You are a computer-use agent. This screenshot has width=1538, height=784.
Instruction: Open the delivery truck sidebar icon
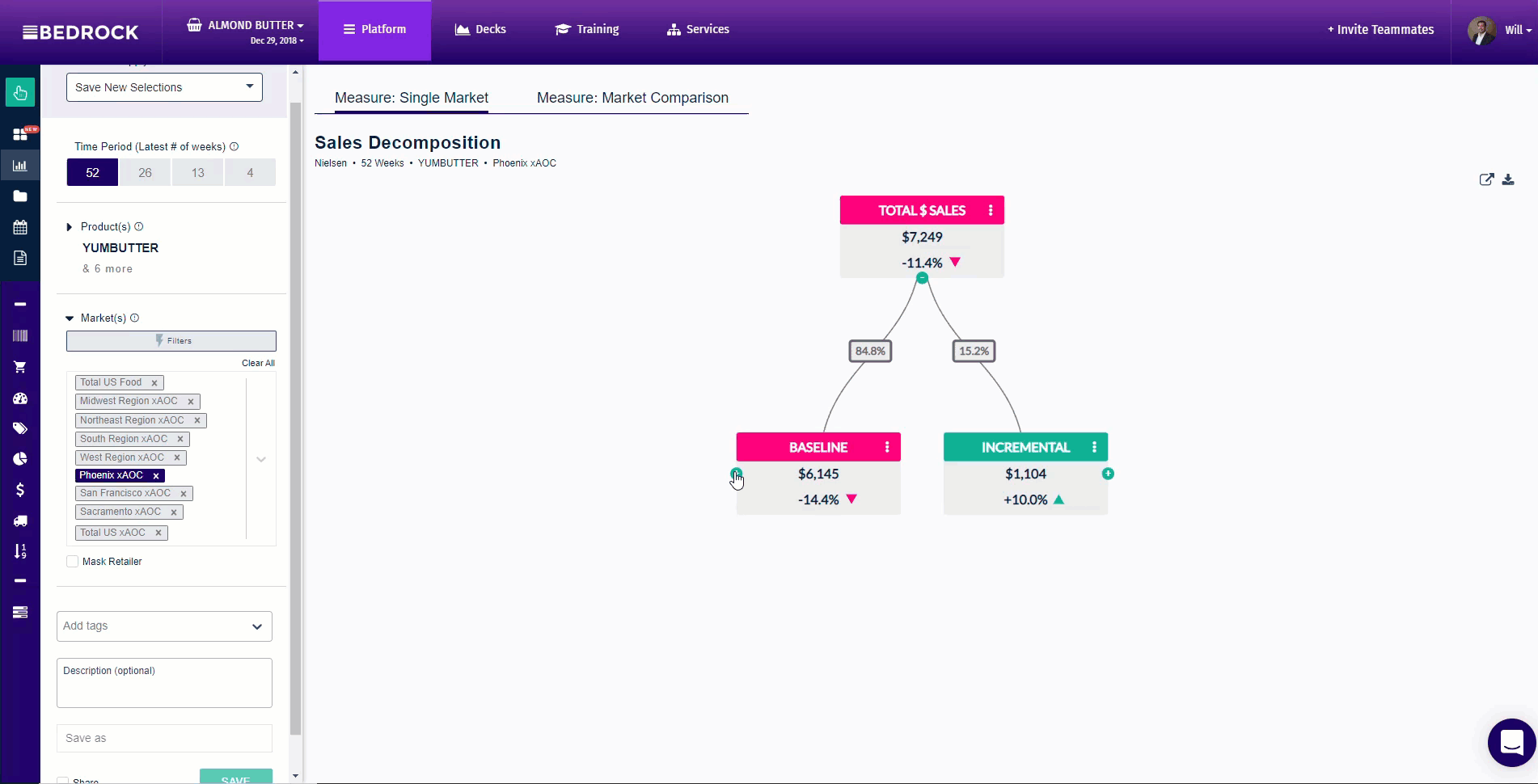point(20,521)
